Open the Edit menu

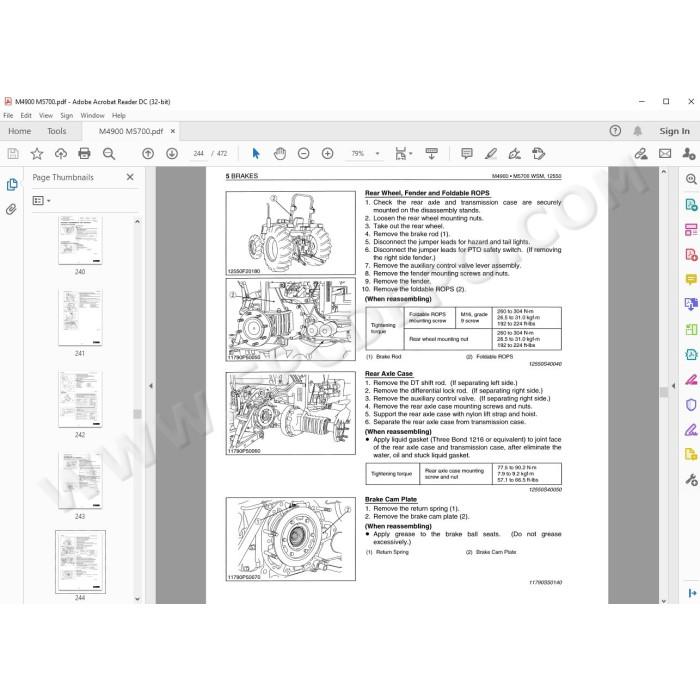tap(26, 115)
